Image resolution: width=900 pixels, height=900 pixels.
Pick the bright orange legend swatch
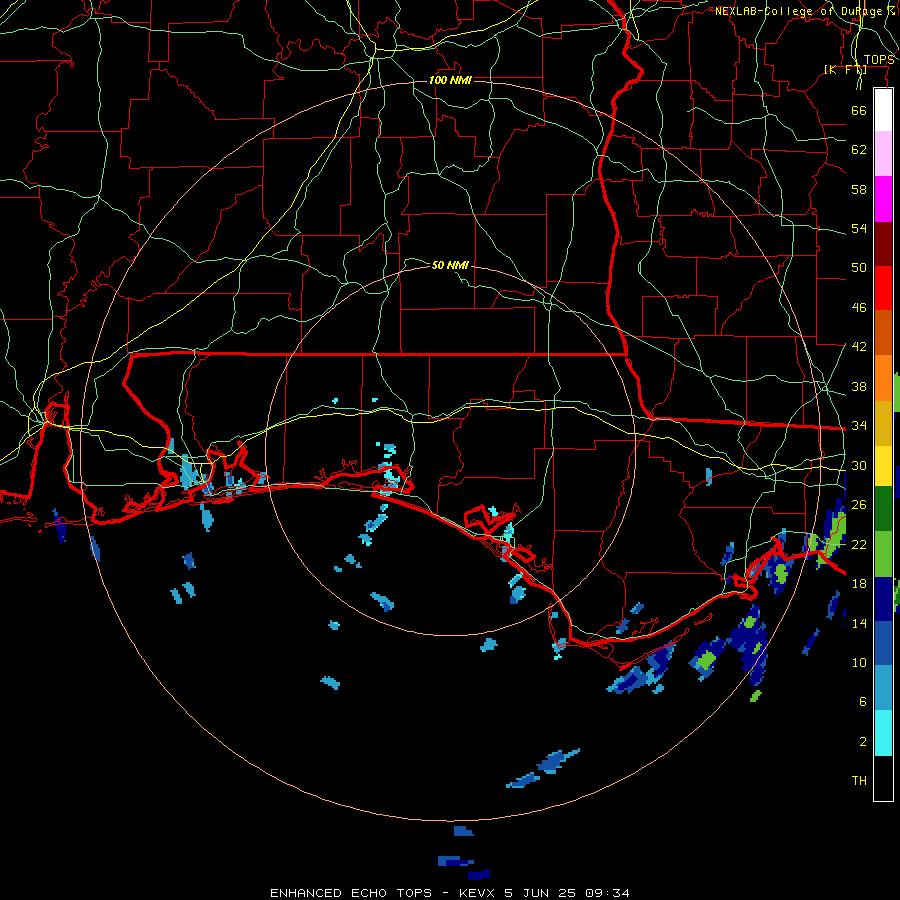pyautogui.click(x=883, y=378)
